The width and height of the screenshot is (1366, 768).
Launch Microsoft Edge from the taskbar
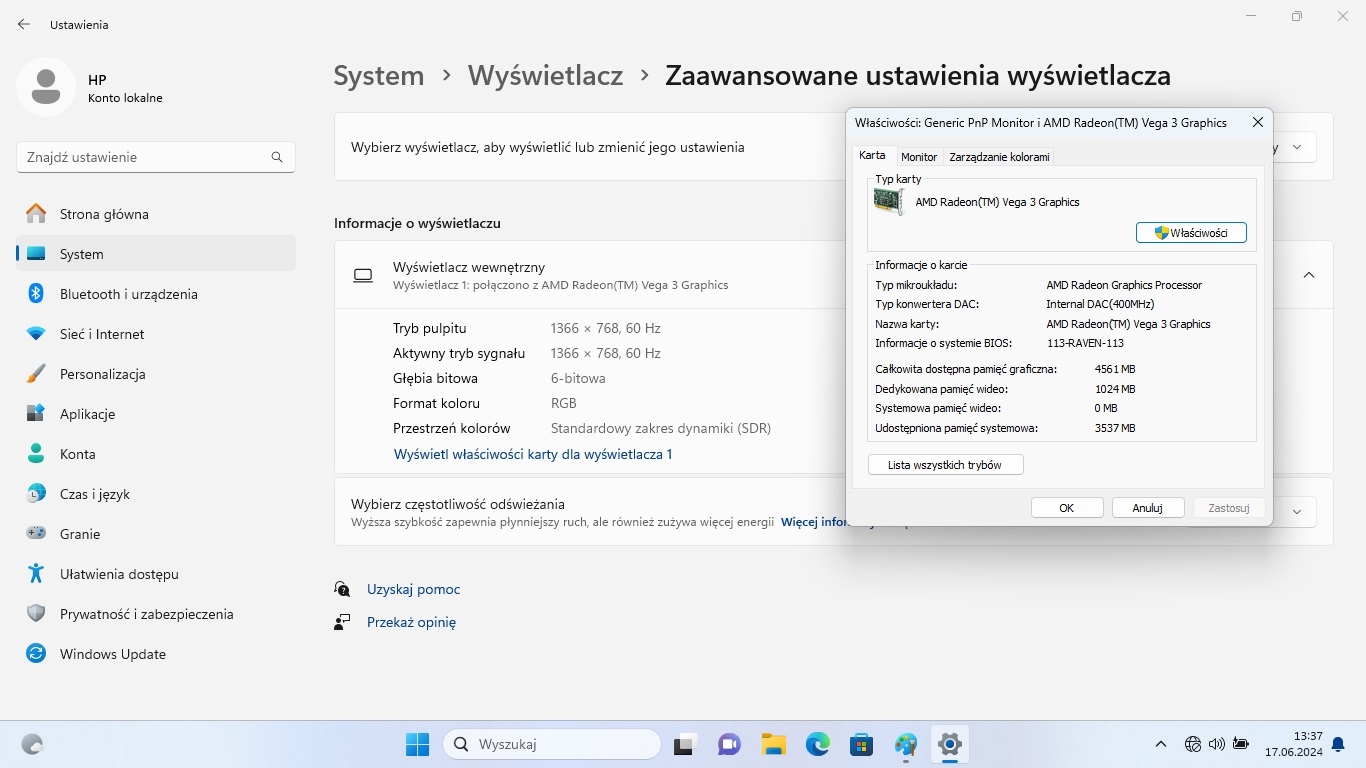pyautogui.click(x=818, y=744)
